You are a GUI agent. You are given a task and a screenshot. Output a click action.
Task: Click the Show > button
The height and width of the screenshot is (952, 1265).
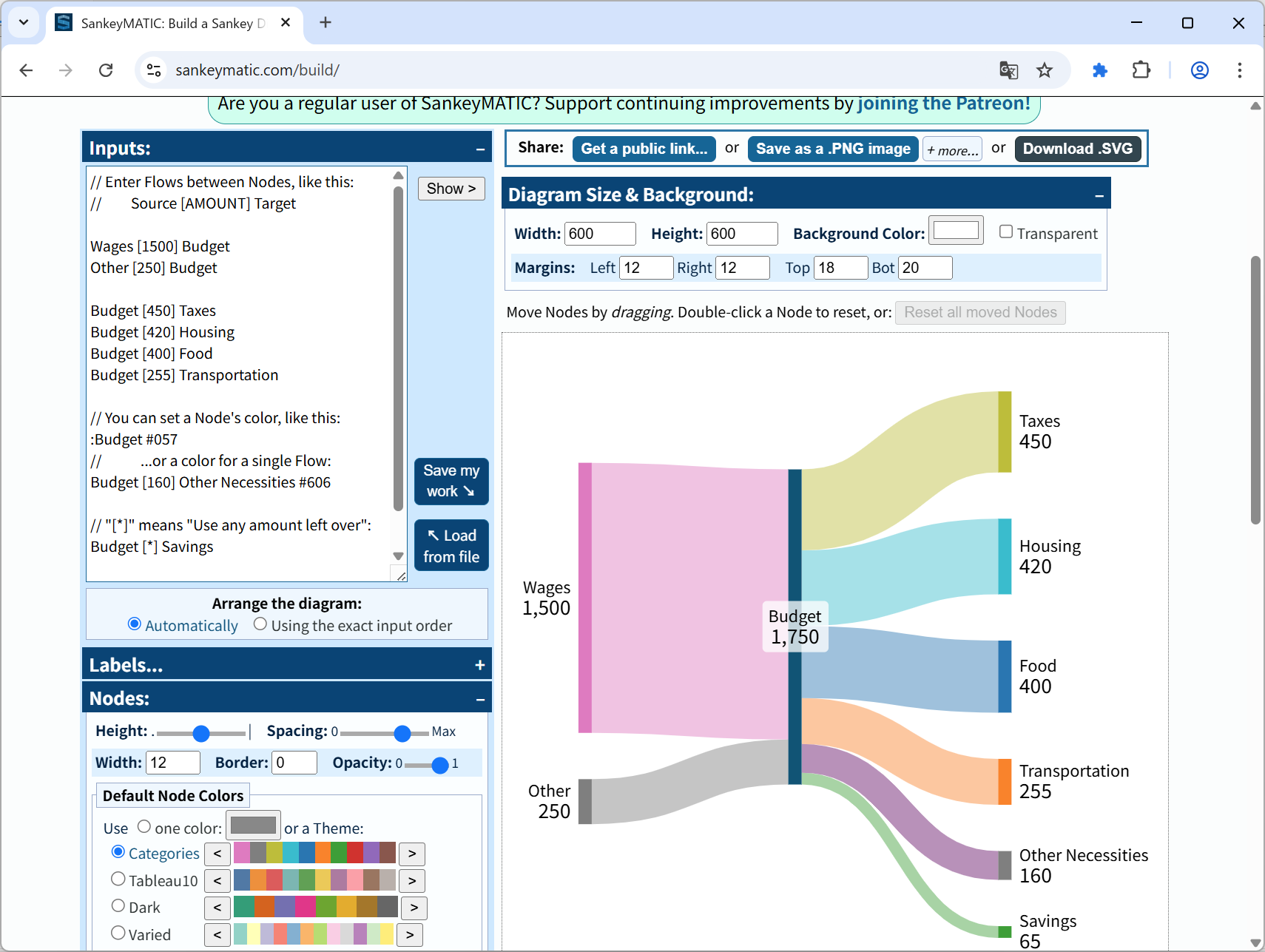pos(451,189)
